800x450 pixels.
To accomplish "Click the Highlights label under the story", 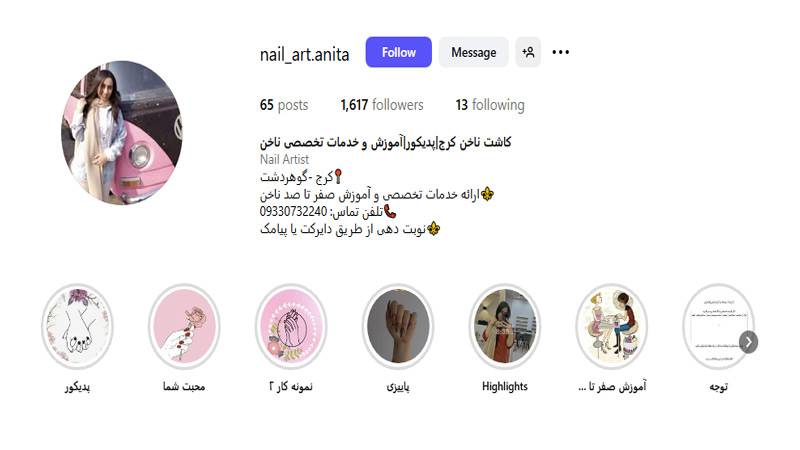I will [x=505, y=387].
